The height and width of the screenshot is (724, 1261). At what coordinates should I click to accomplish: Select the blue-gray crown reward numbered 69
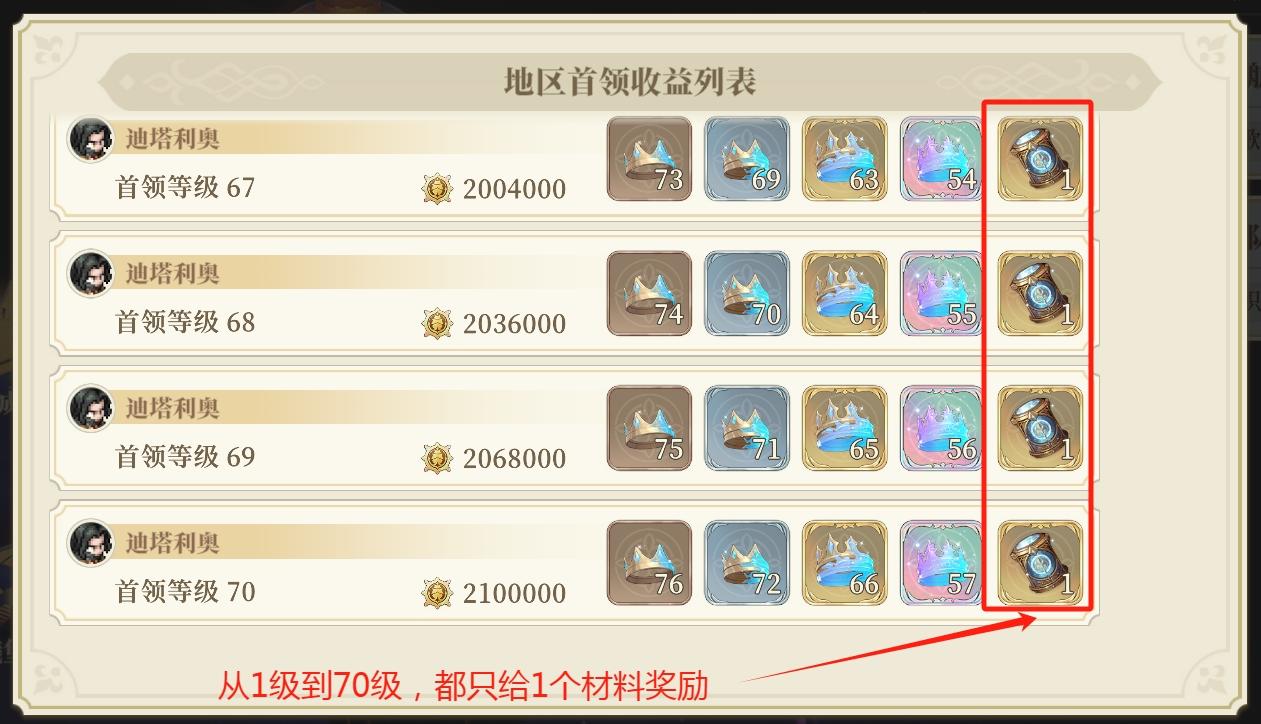[747, 159]
